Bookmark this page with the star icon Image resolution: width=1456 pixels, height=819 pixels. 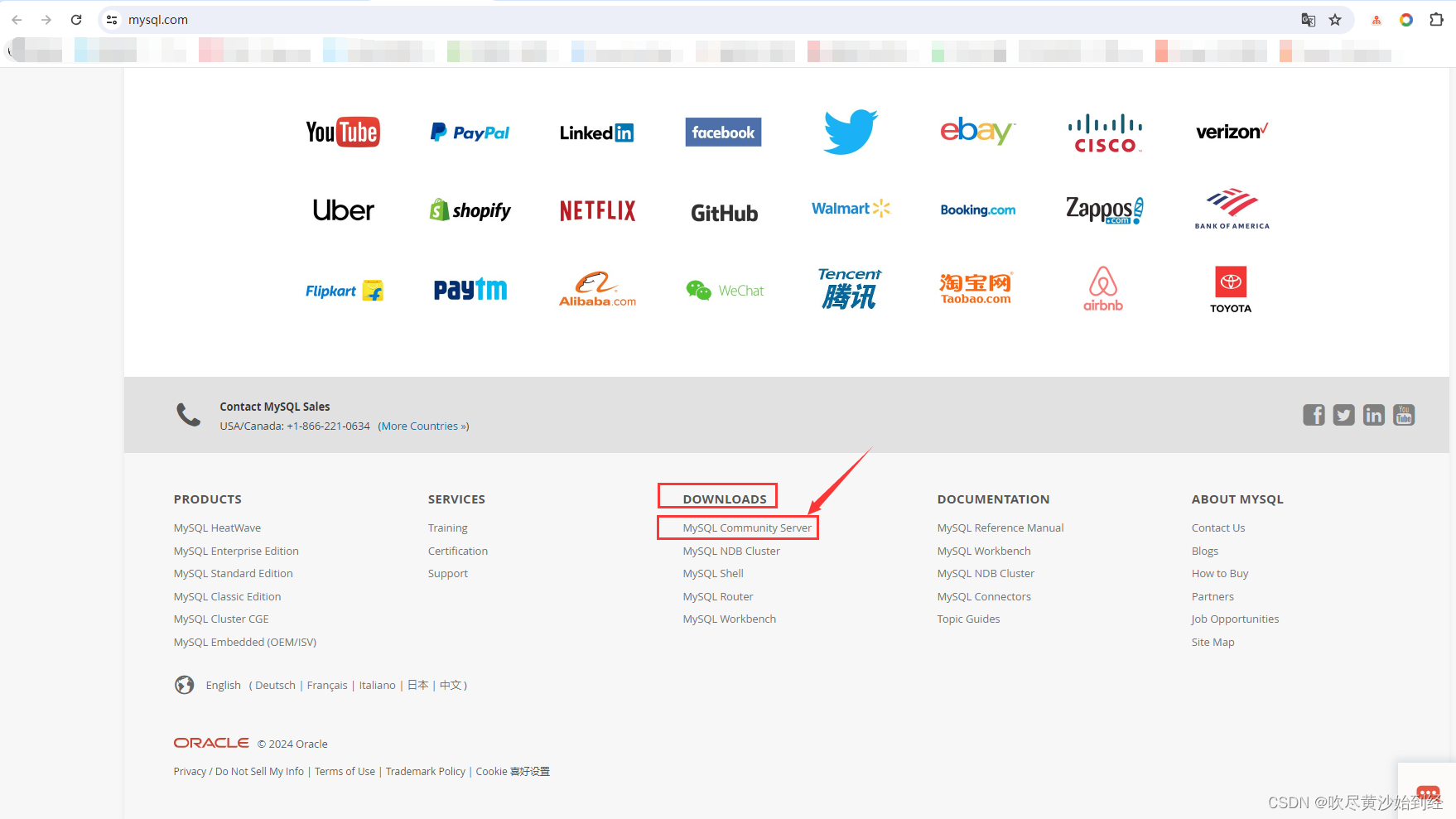click(x=1335, y=20)
